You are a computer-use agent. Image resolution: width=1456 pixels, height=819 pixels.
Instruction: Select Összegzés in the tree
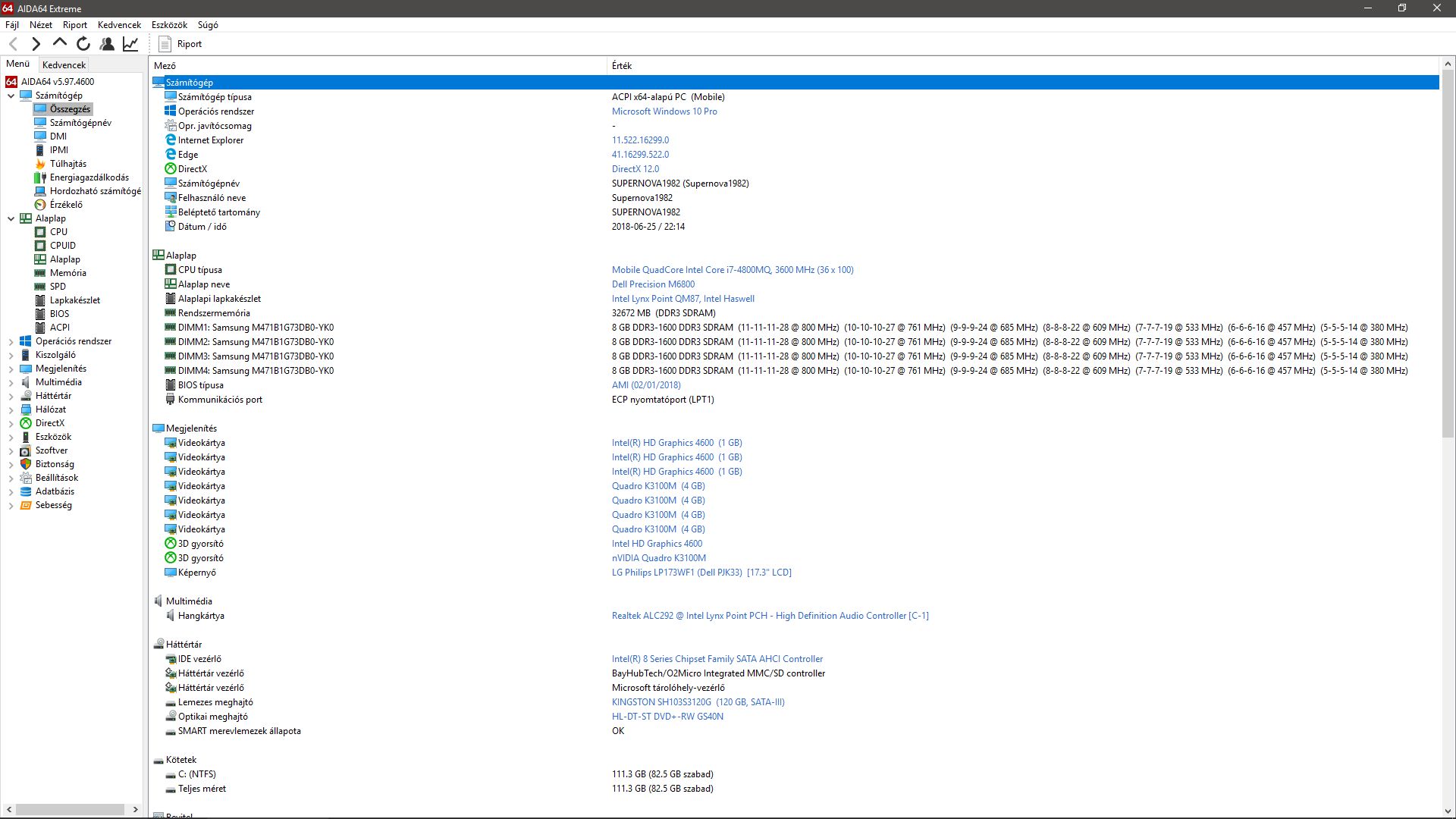[70, 109]
